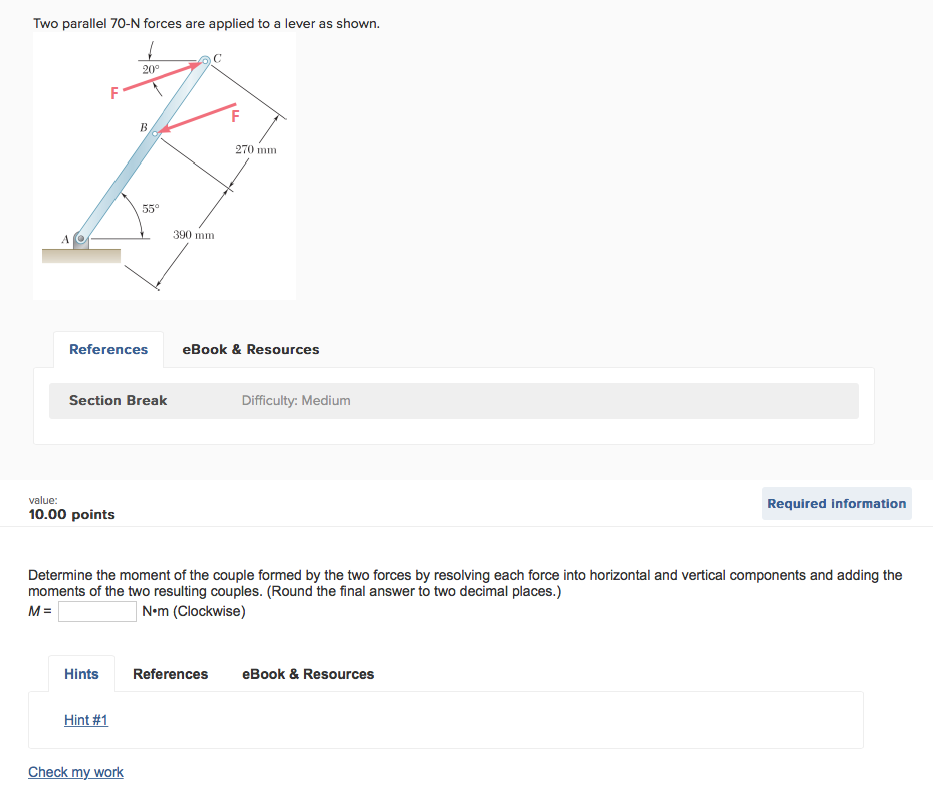Click the red force arrow at B
Image resolution: width=933 pixels, height=790 pixels.
[x=197, y=117]
